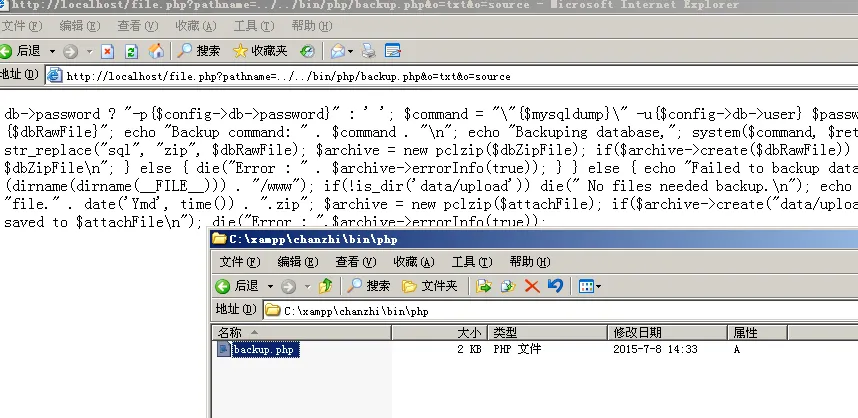The width and height of the screenshot is (858, 418).
Task: Click the Print icon in IE toolbar
Action: click(369, 50)
